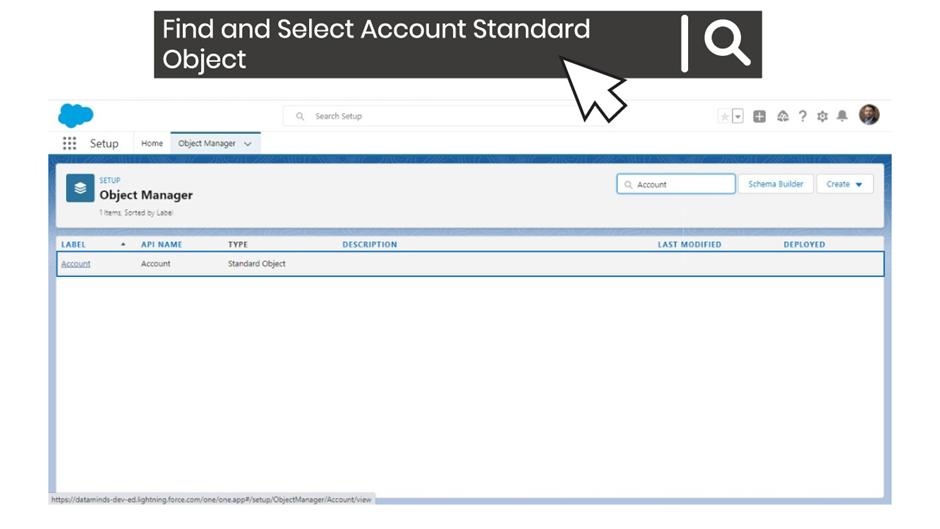Open the App Launcher grid icon
Viewport: 940px width, 529px height.
click(x=70, y=143)
